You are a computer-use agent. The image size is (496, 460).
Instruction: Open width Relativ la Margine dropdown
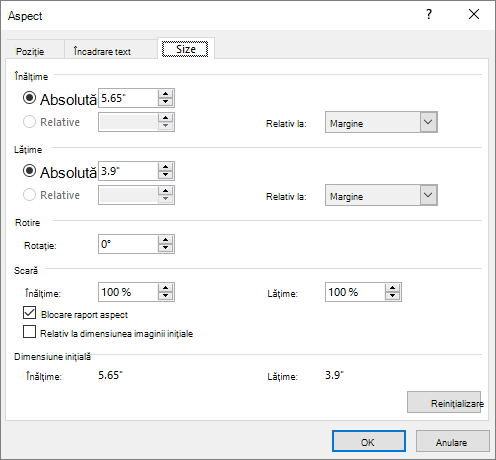pyautogui.click(x=381, y=195)
